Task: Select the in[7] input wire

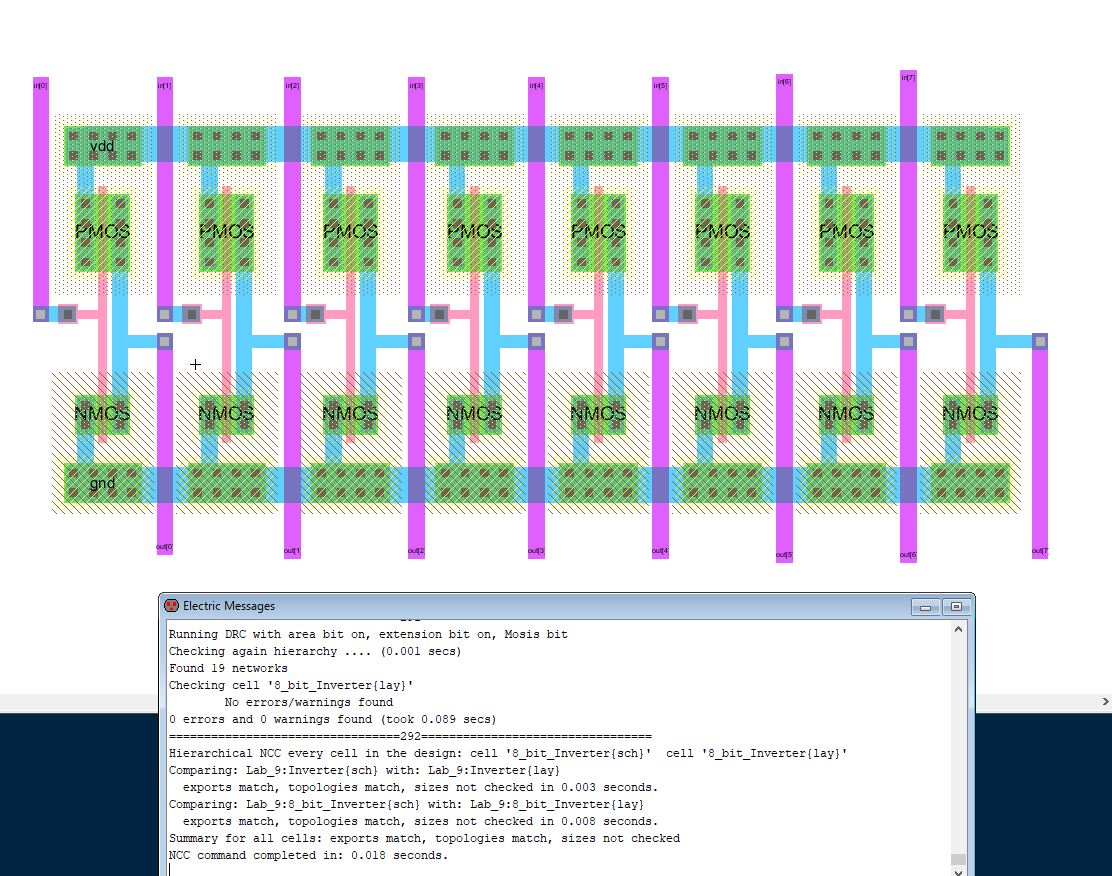Action: coord(908,200)
